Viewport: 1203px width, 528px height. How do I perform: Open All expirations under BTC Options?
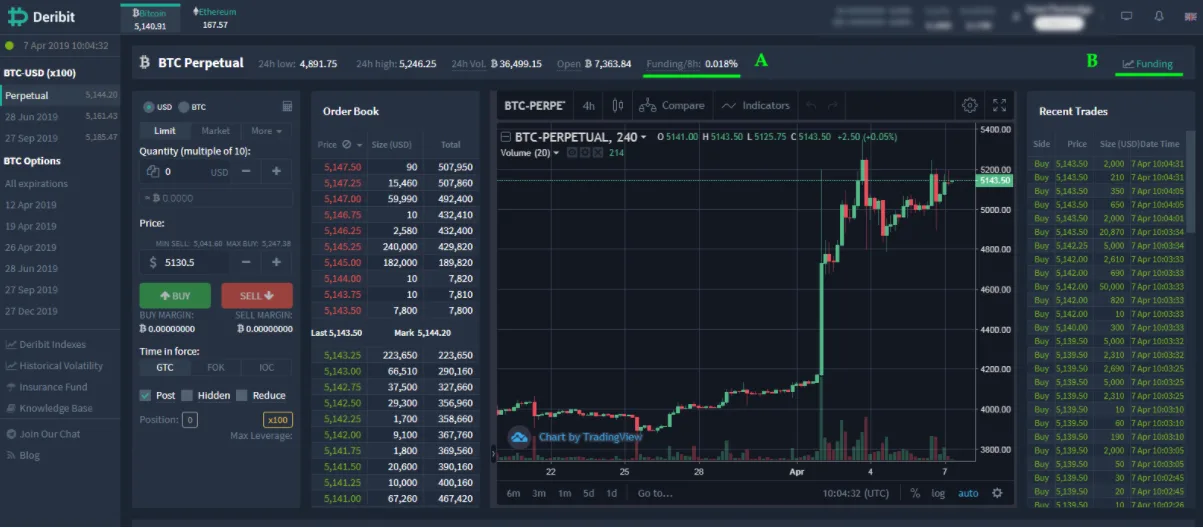tap(37, 184)
